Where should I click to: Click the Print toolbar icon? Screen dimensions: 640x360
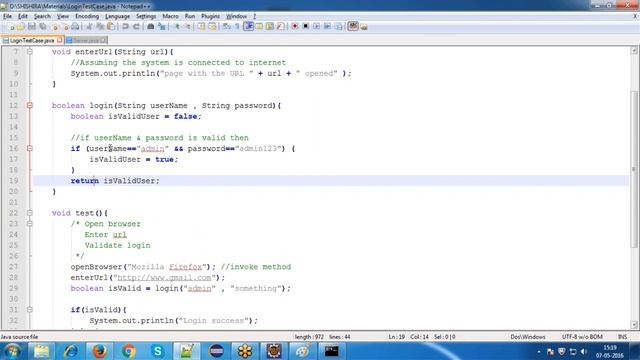coord(76,27)
